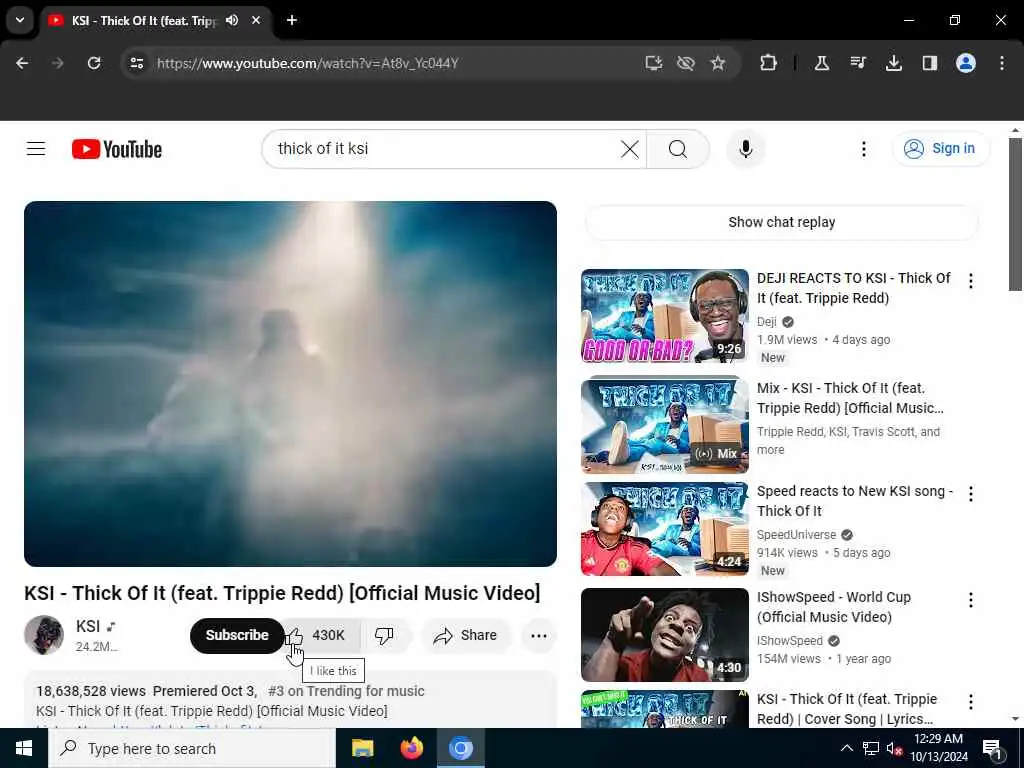Clear the search box with X icon
Viewport: 1024px width, 768px height.
coord(630,149)
